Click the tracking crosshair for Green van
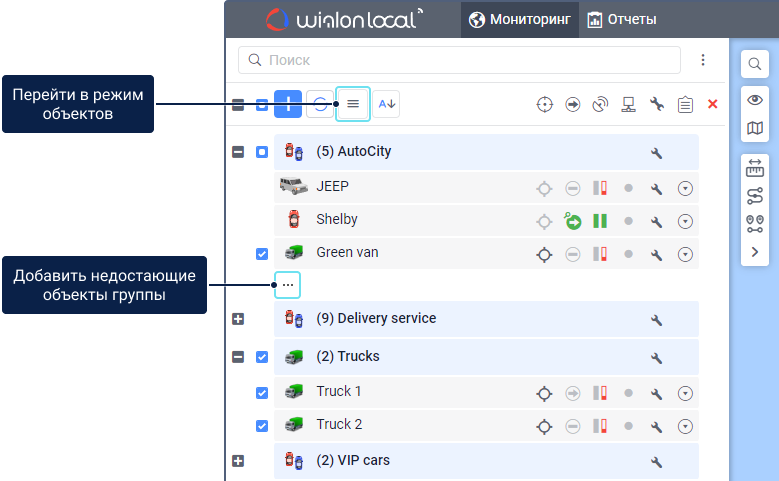 click(x=545, y=255)
